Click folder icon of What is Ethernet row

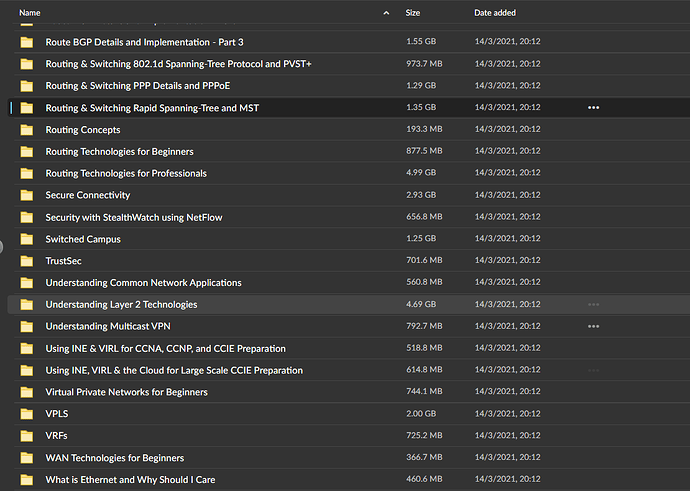tap(27, 480)
